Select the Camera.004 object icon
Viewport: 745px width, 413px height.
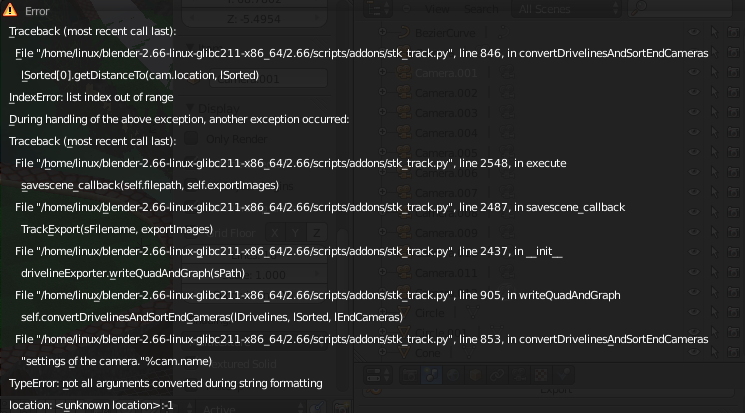[x=402, y=134]
